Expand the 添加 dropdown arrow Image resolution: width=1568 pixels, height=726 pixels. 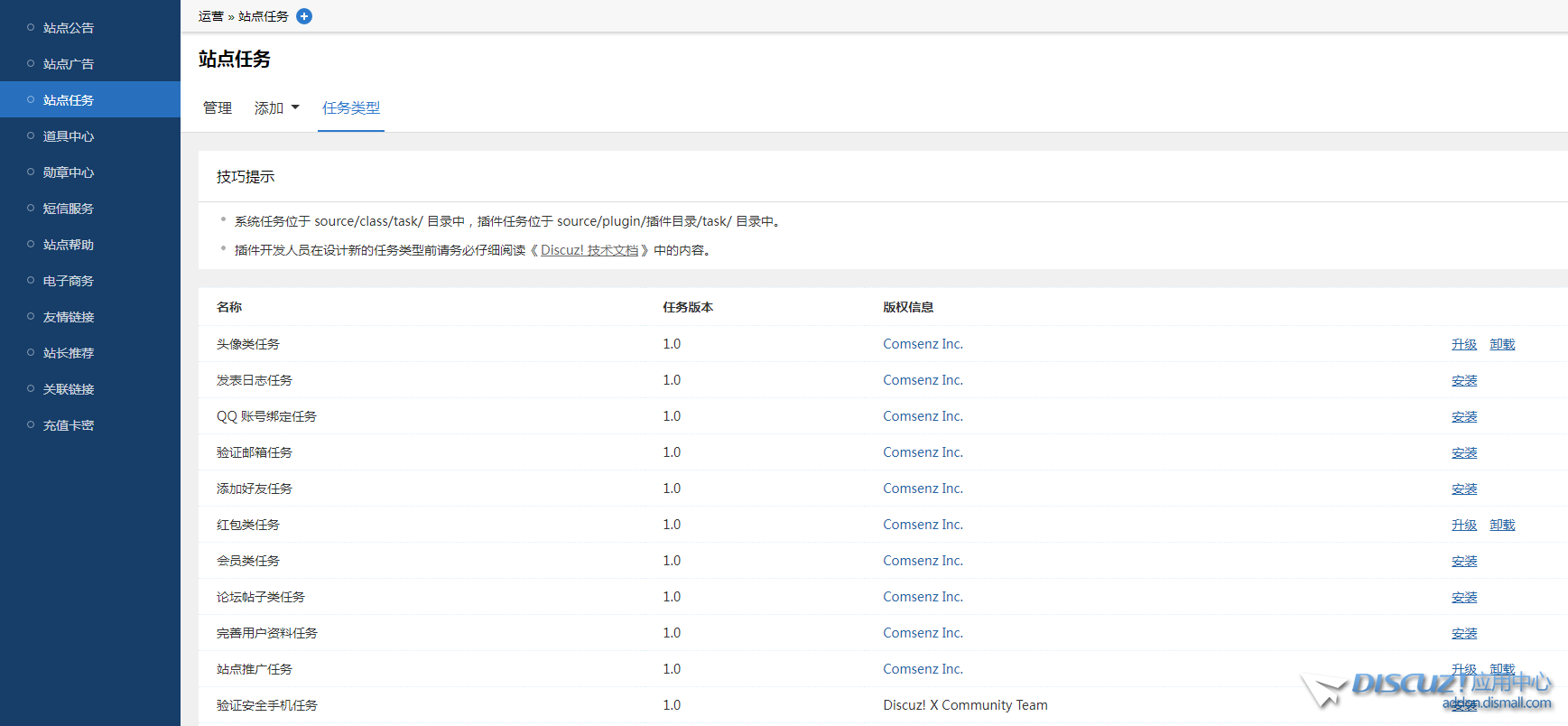(295, 107)
